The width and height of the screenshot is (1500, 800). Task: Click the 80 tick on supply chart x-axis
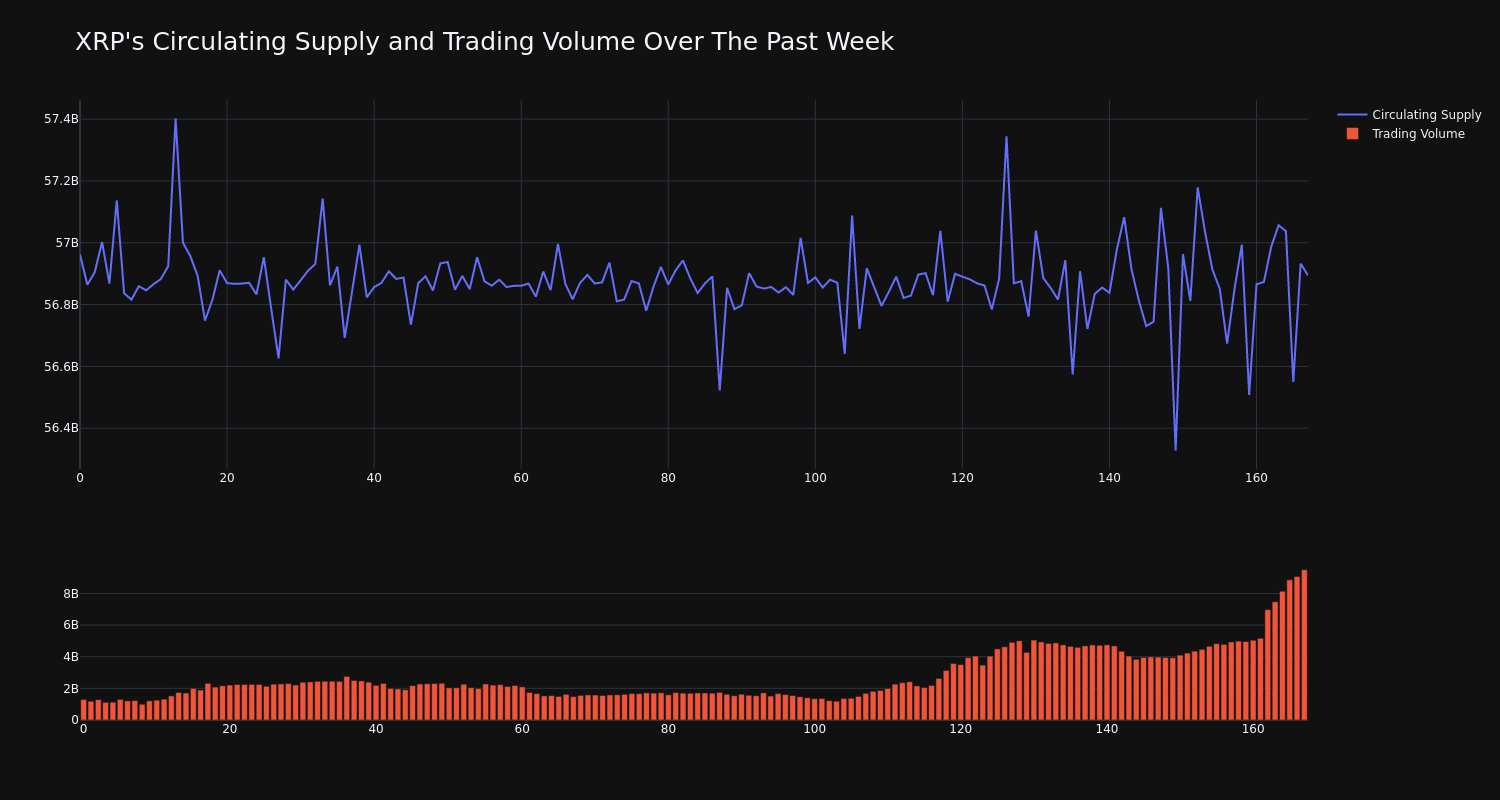[x=668, y=478]
